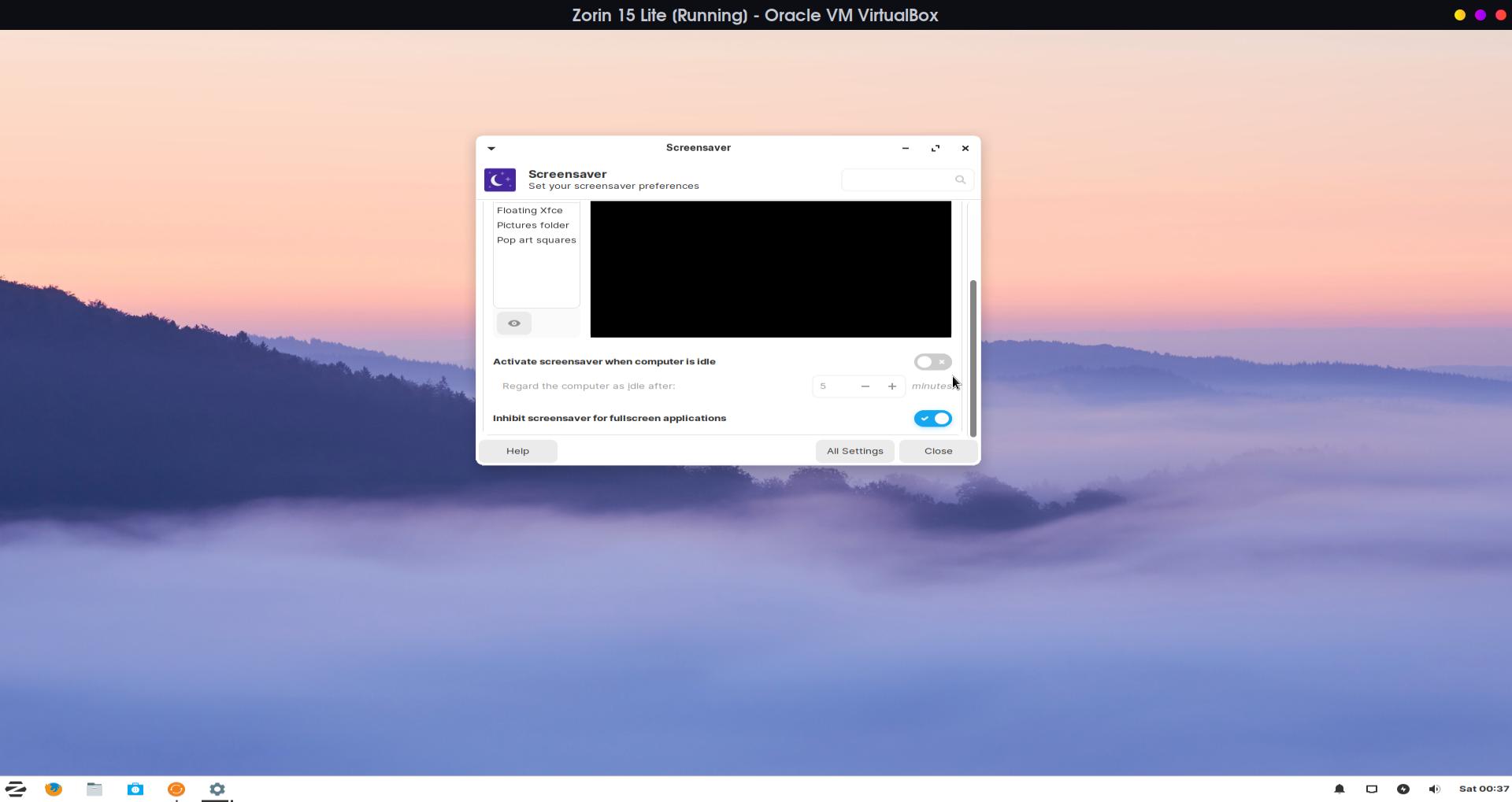Open the window menu dropdown arrow
Screen dimensions: 1512x802
(491, 148)
